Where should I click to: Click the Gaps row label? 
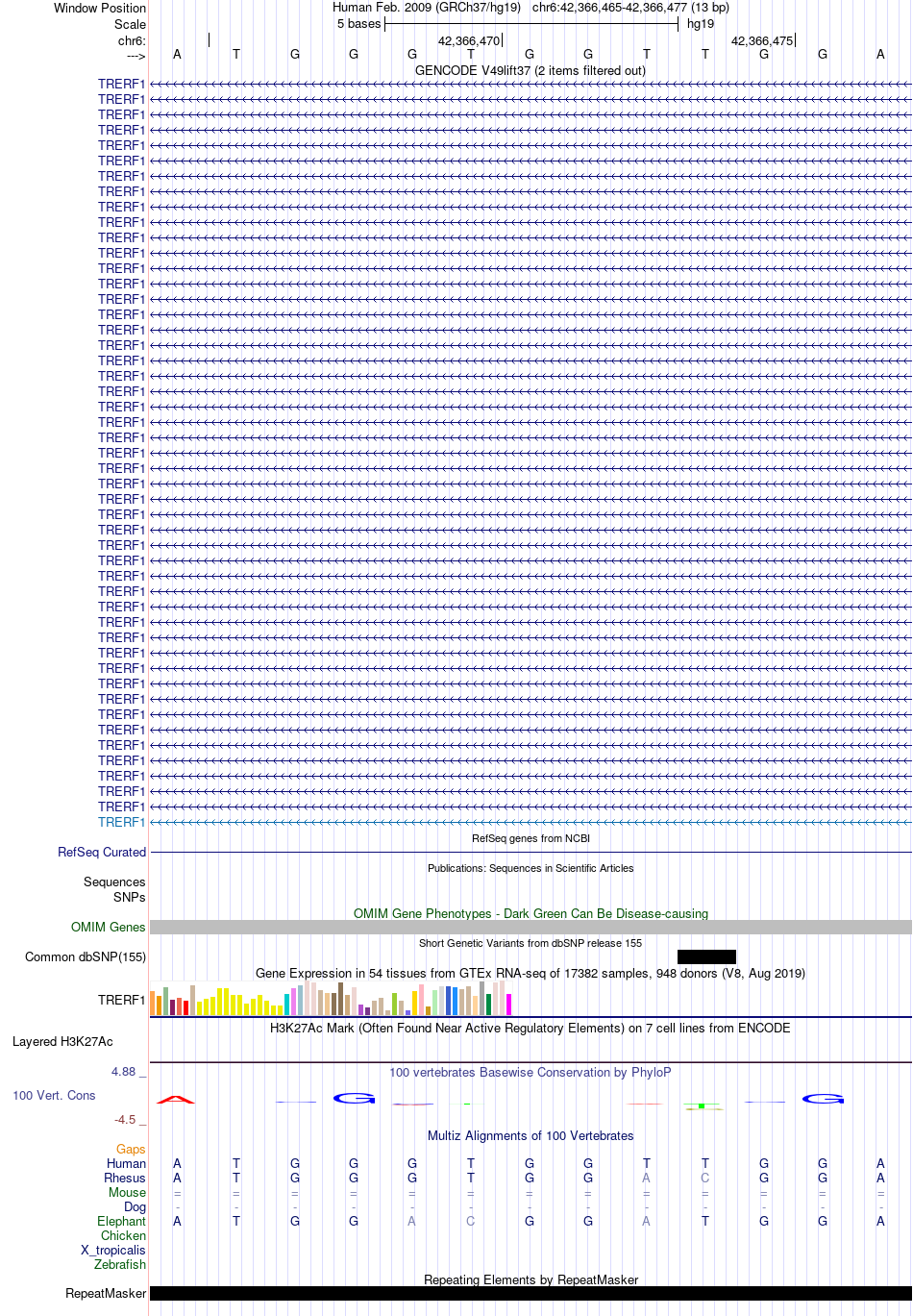click(131, 1149)
